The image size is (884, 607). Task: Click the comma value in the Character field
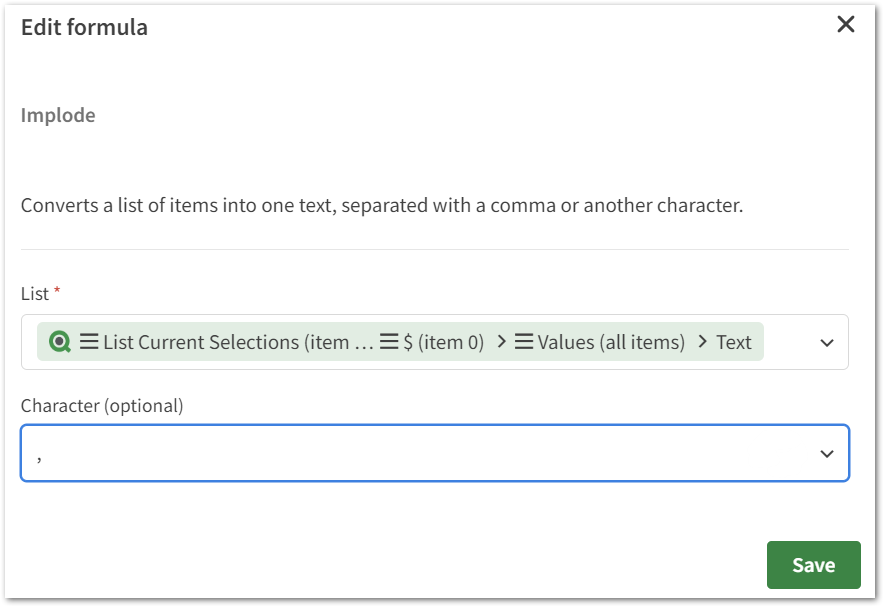[x=41, y=453]
